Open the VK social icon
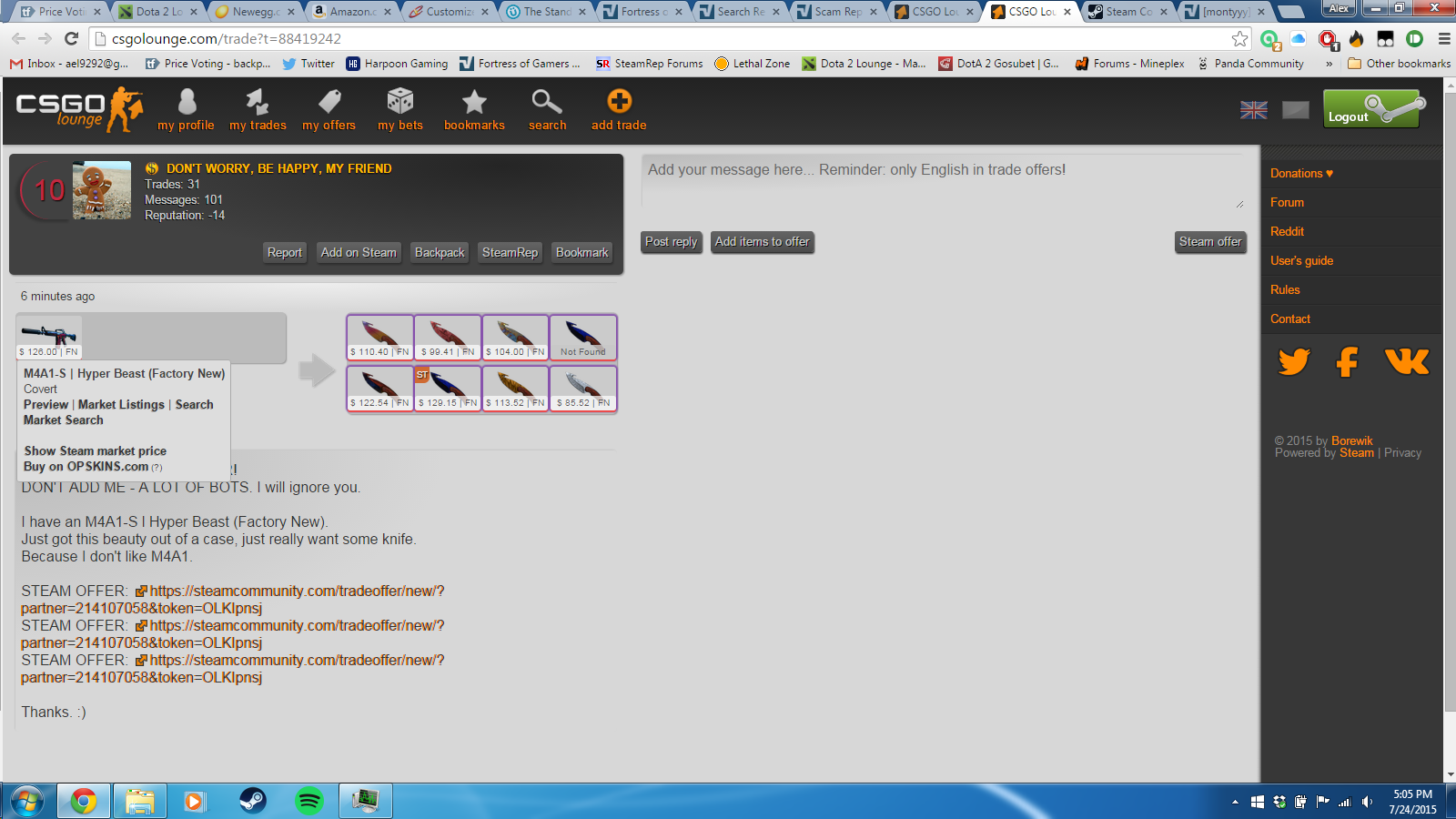1456x819 pixels. coord(1407,362)
